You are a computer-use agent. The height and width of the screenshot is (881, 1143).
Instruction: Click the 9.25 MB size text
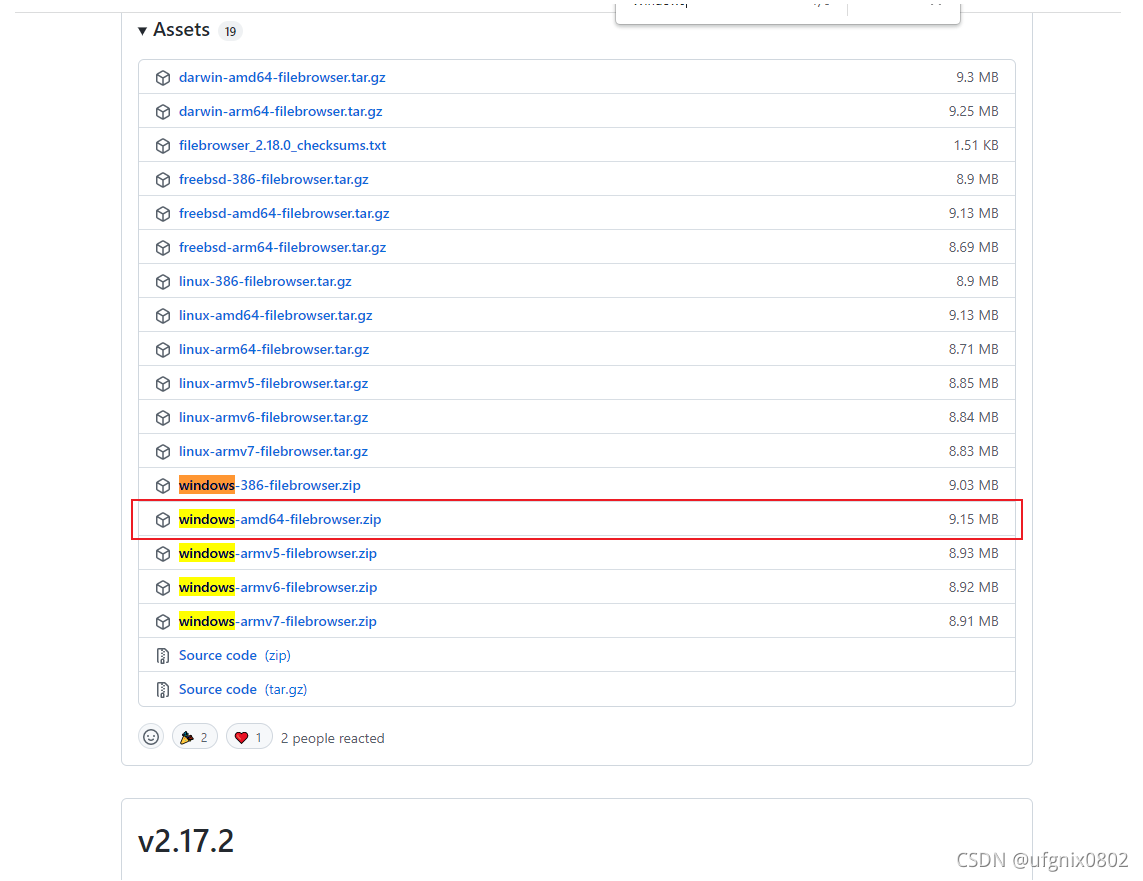(x=973, y=111)
